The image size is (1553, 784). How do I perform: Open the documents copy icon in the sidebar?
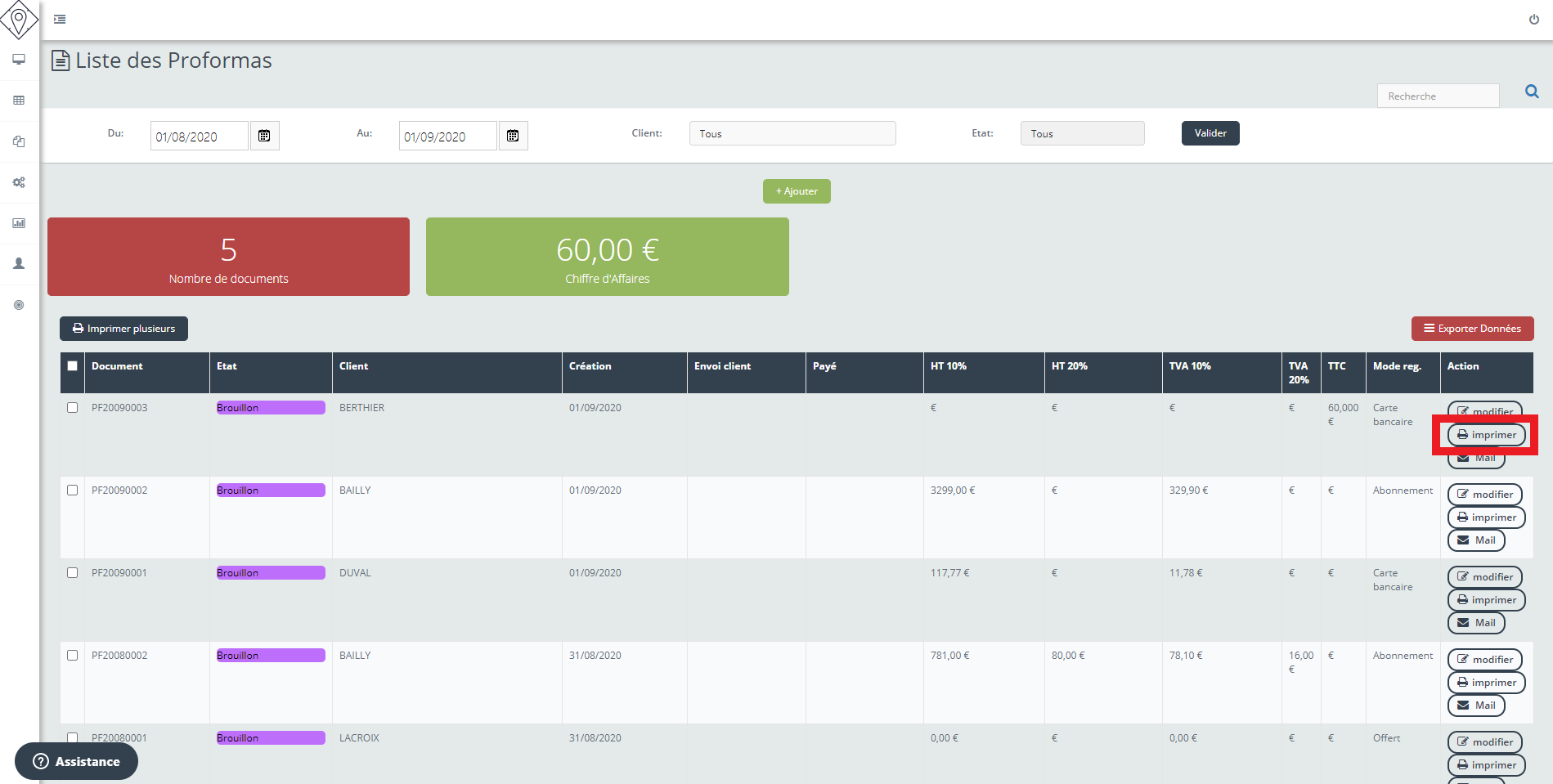pyautogui.click(x=18, y=141)
